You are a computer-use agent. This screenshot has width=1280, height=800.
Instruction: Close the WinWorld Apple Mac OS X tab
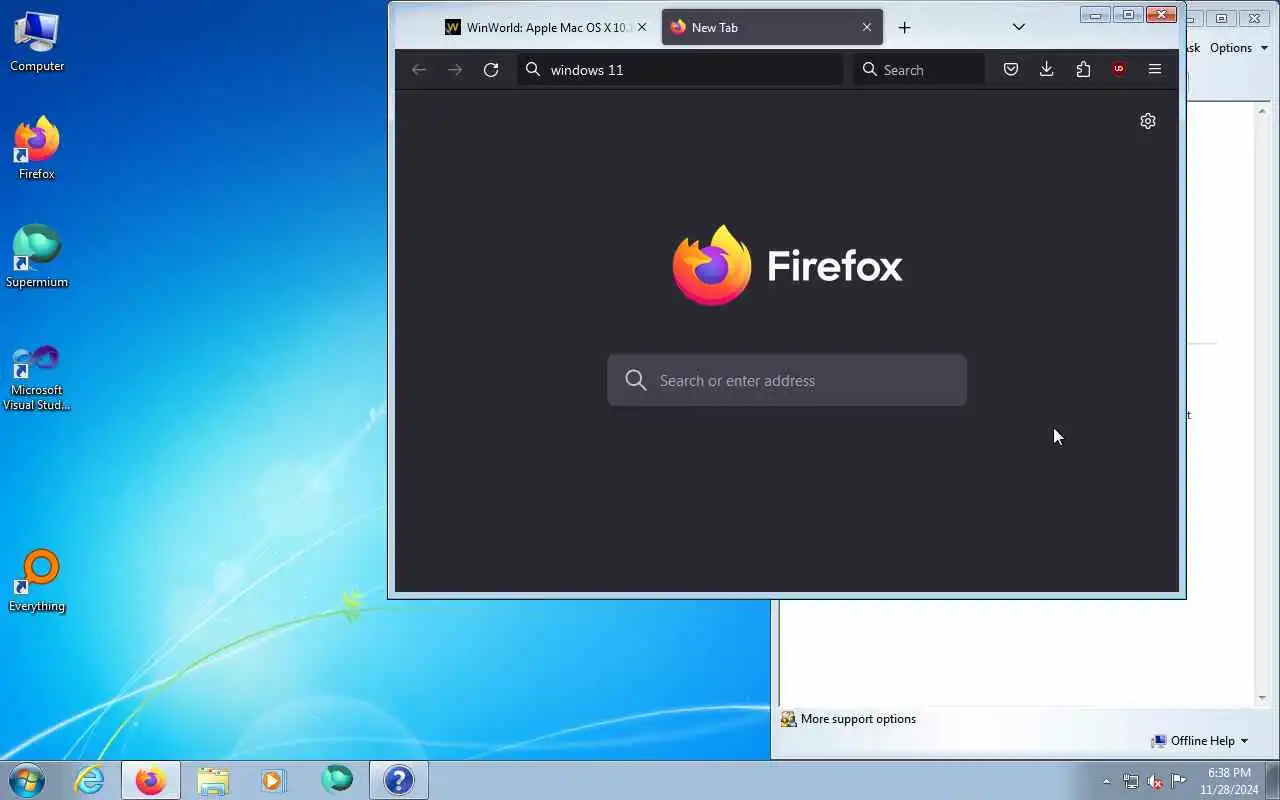pos(642,28)
